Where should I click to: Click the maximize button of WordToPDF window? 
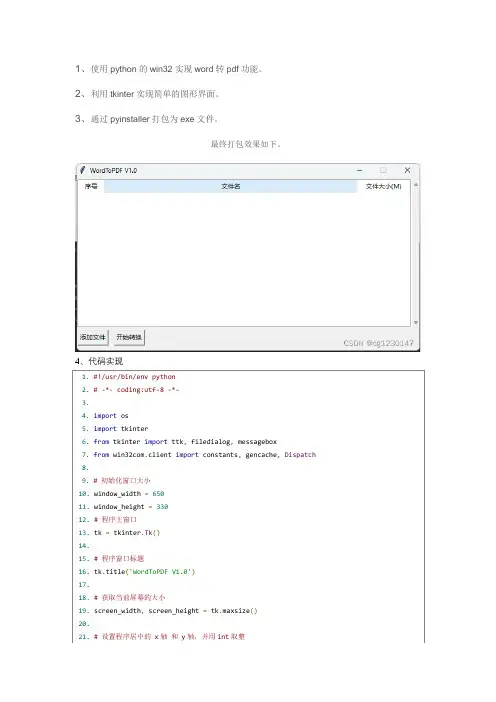[383, 170]
